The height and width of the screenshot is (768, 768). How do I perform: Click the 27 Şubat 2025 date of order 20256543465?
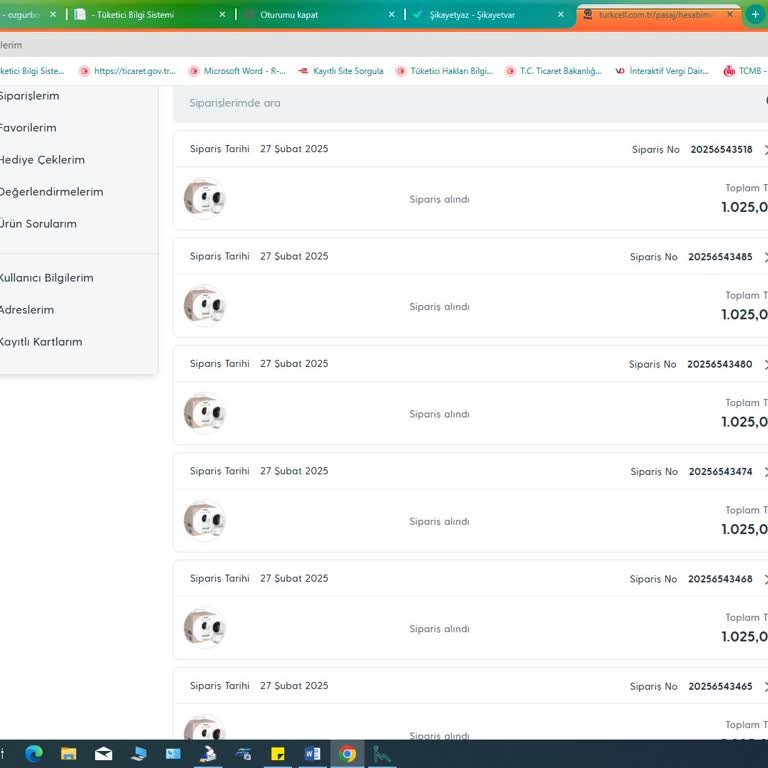[x=294, y=686]
